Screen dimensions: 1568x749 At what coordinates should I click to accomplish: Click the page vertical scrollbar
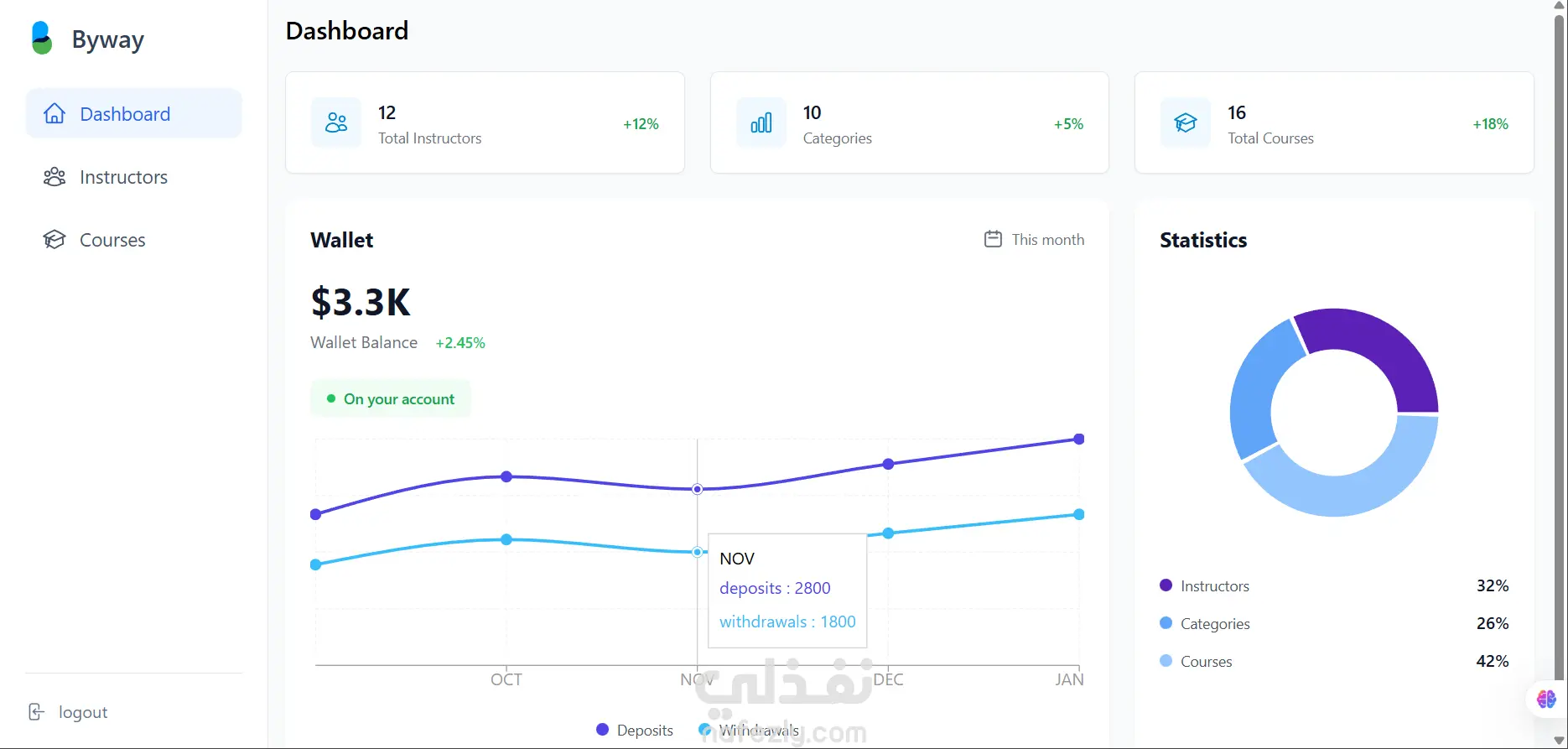1560,335
